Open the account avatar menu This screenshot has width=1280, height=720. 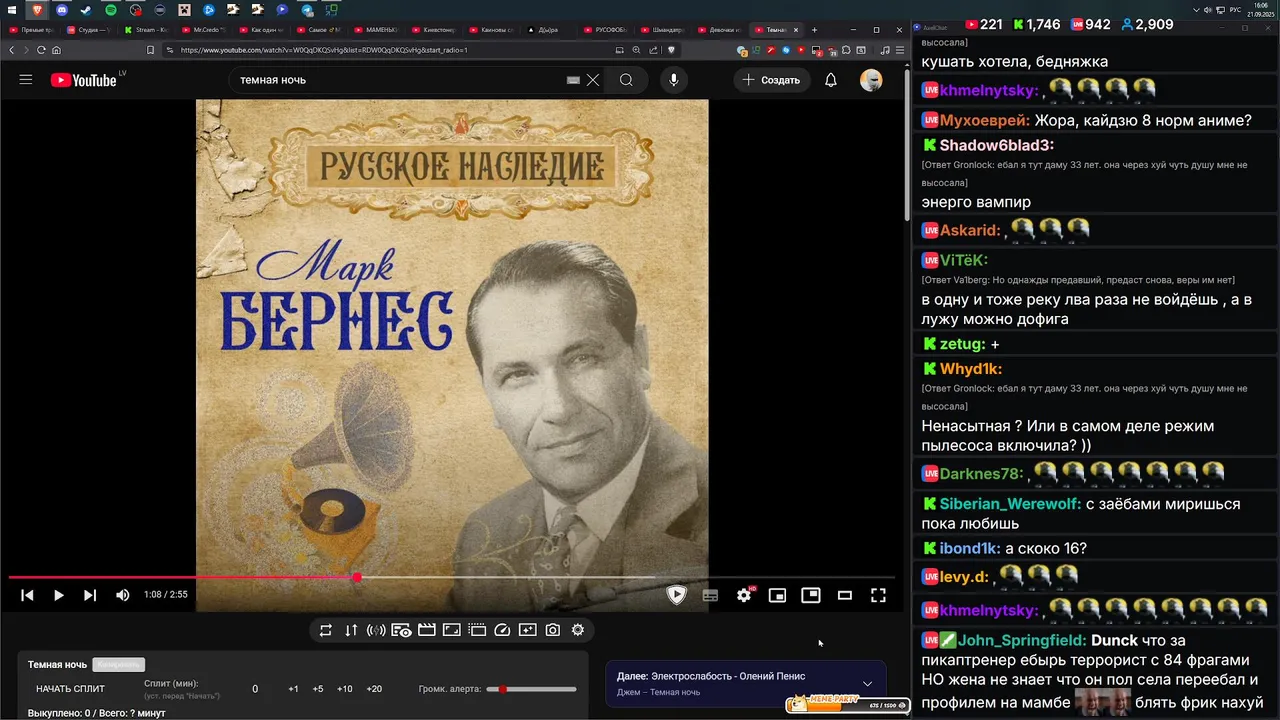point(871,80)
